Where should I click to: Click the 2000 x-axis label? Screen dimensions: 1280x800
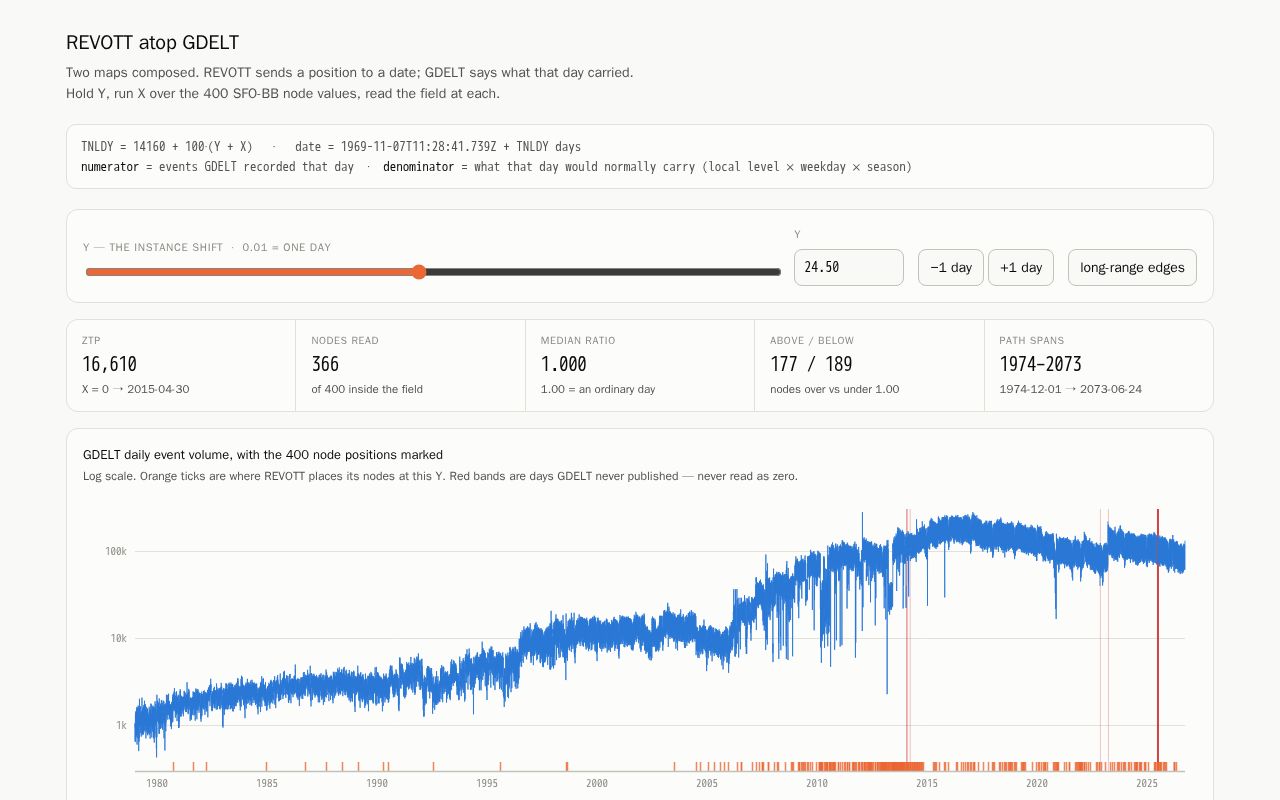597,784
